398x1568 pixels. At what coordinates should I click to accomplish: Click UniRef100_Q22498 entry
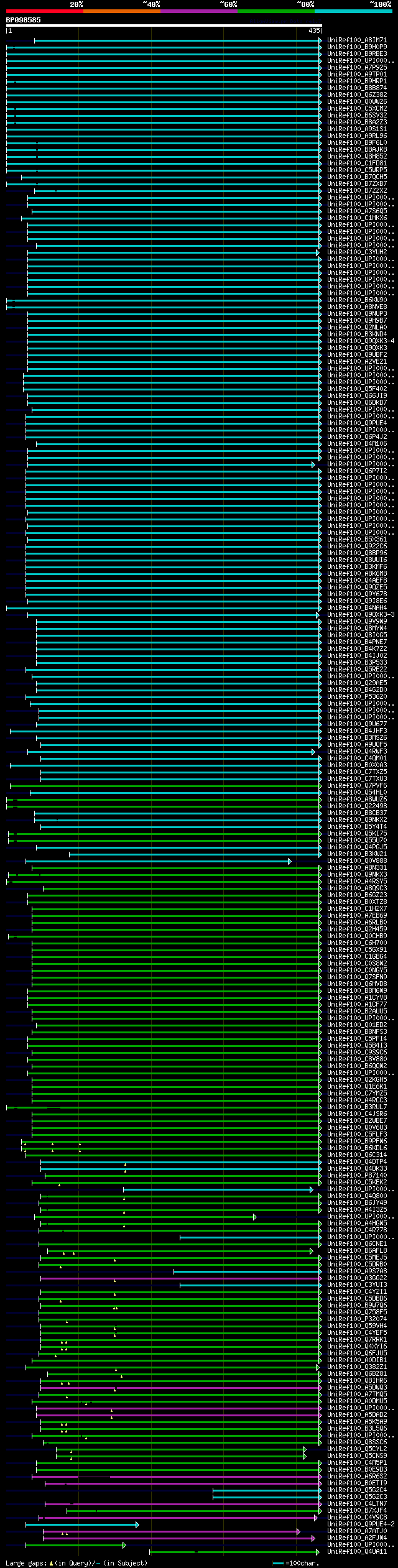click(x=357, y=806)
